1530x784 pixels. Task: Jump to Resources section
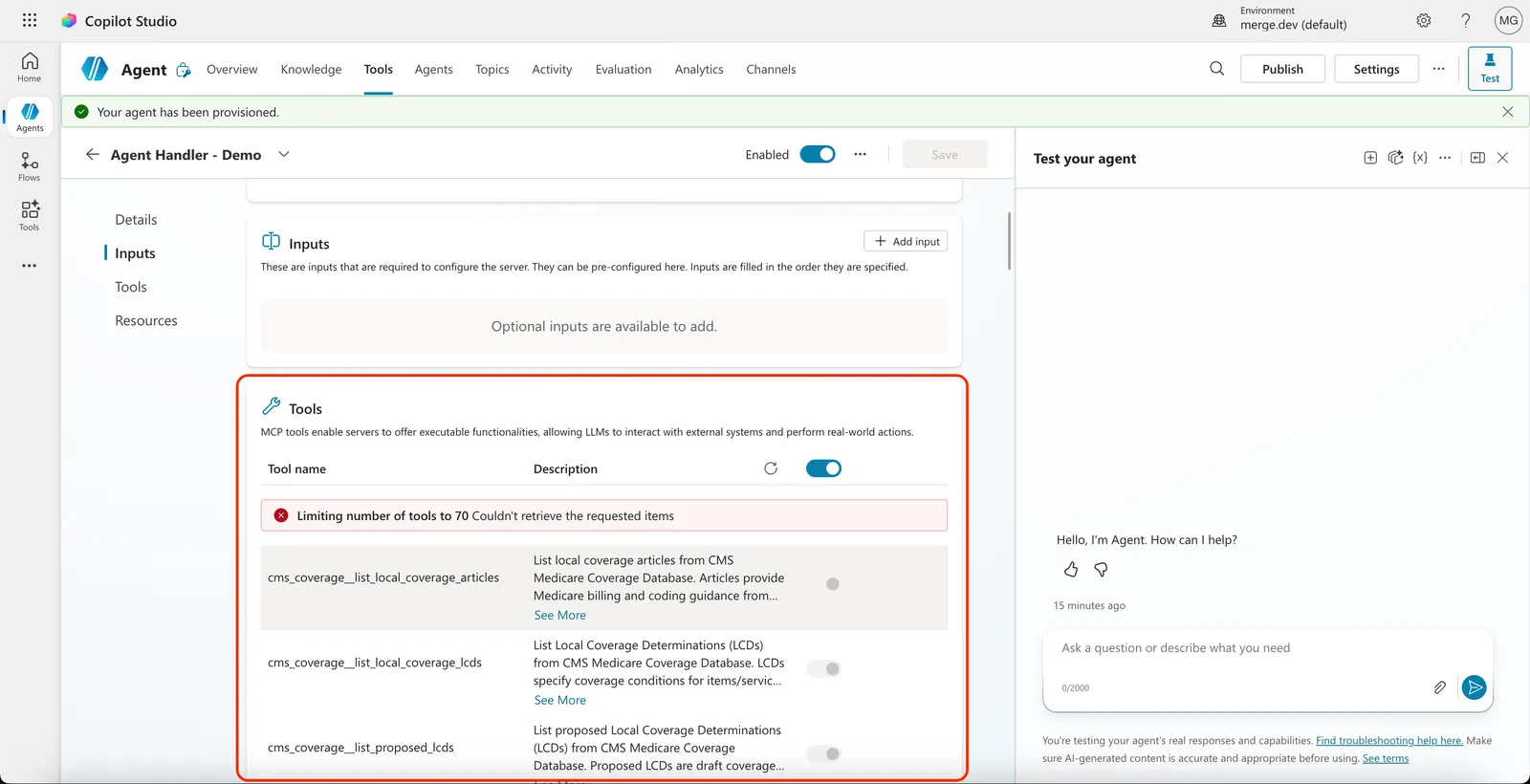(146, 320)
